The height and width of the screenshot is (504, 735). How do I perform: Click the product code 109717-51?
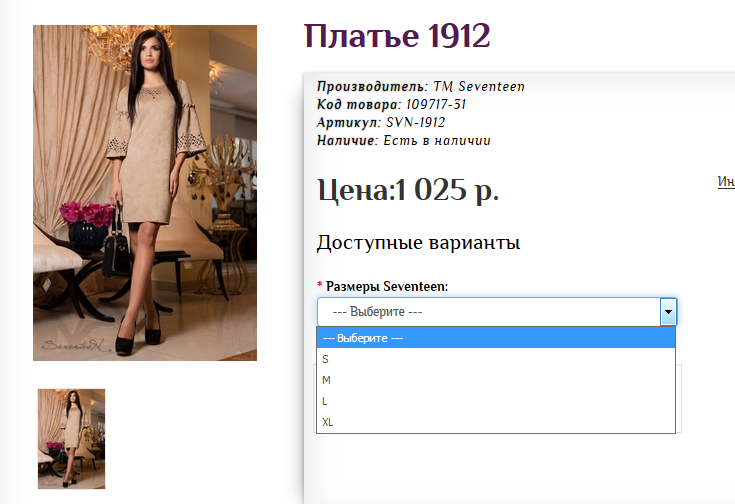(436, 104)
